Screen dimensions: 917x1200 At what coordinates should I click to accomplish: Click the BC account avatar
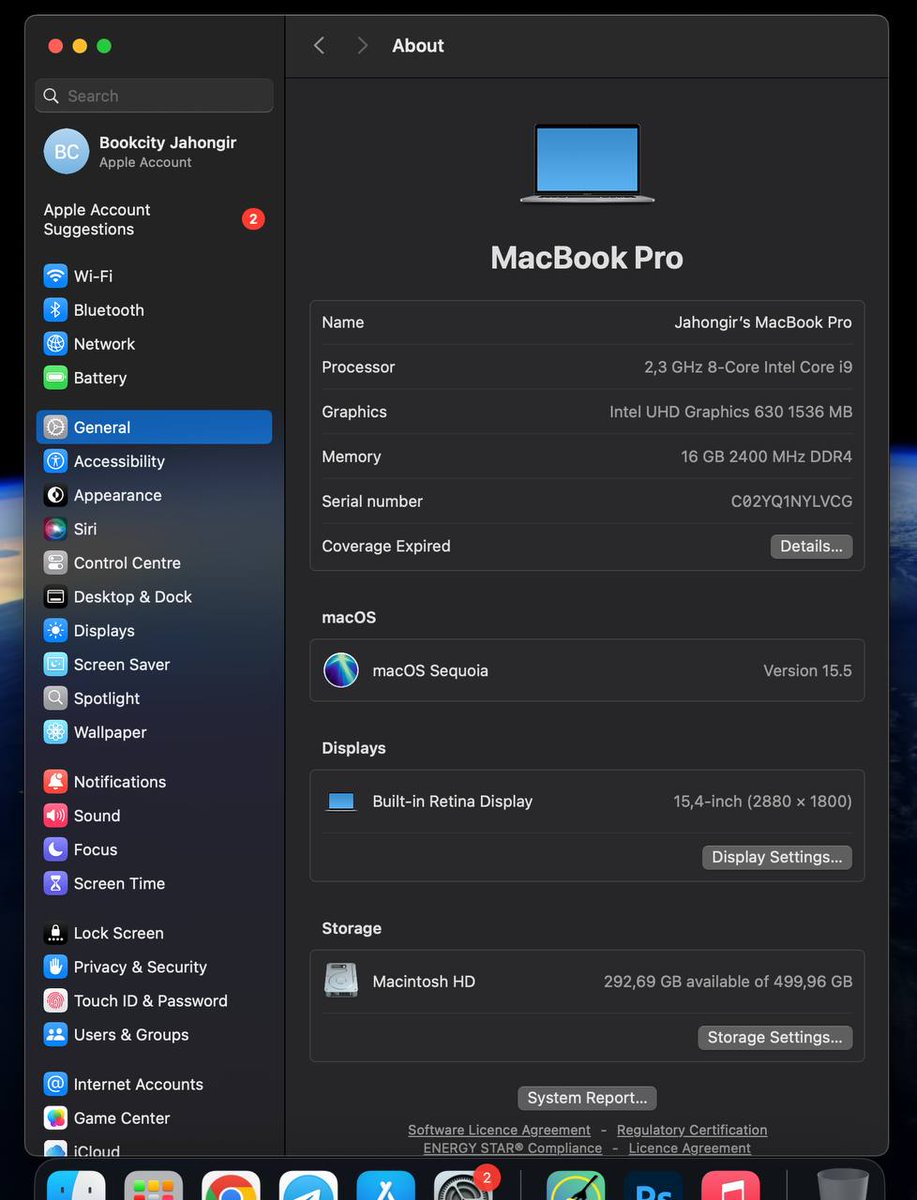66,152
